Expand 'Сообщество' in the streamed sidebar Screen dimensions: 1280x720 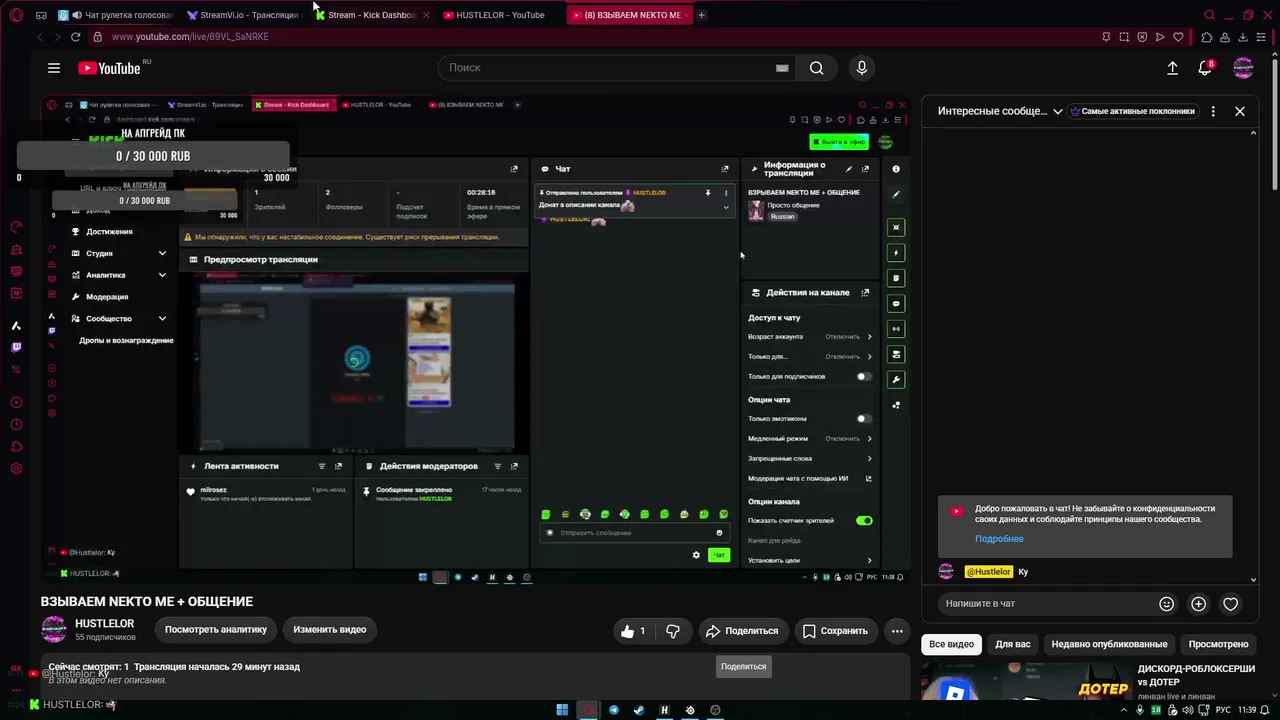(162, 319)
